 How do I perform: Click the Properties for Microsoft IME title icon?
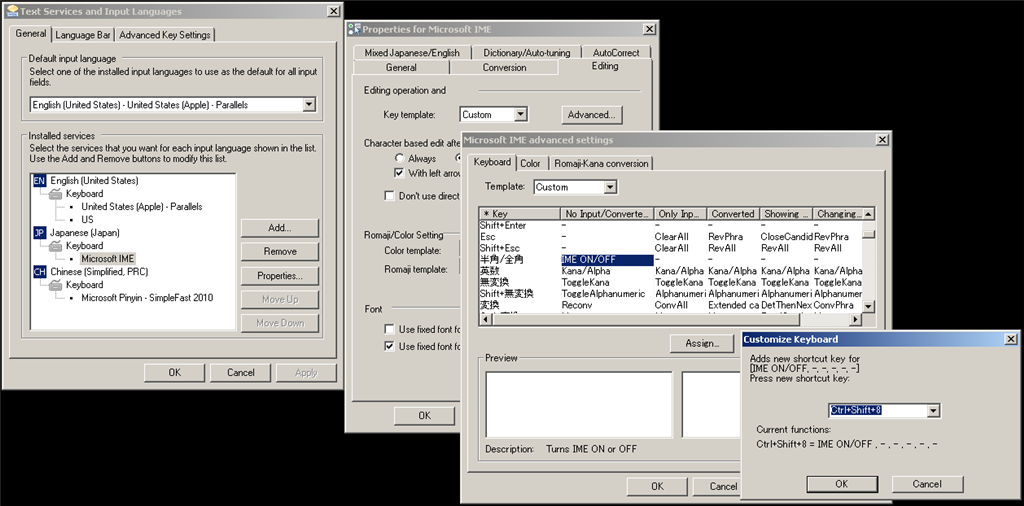[x=354, y=29]
